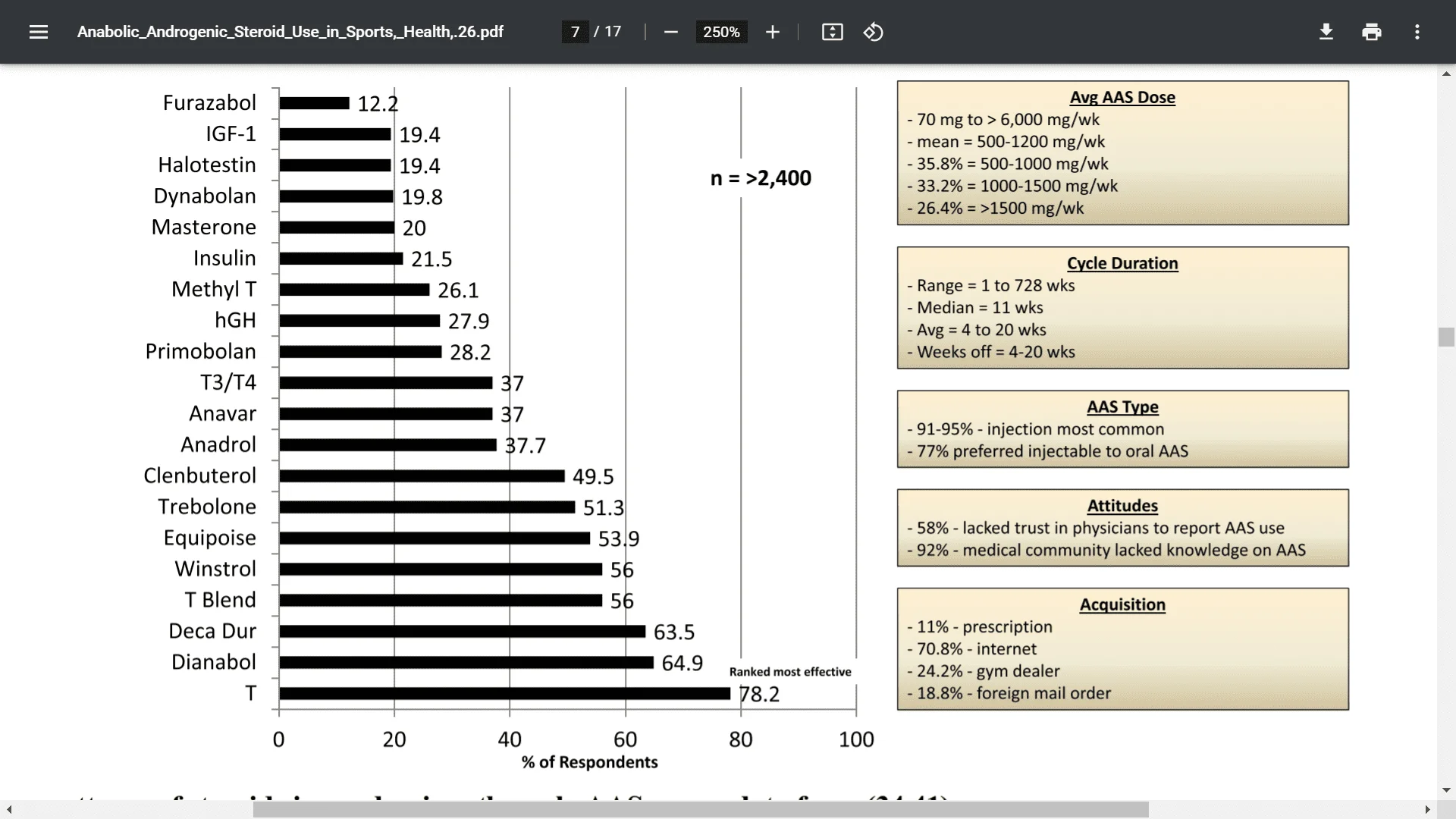Click the 63.5 value for Deca Dur
This screenshot has height=819, width=1456.
pyautogui.click(x=674, y=632)
